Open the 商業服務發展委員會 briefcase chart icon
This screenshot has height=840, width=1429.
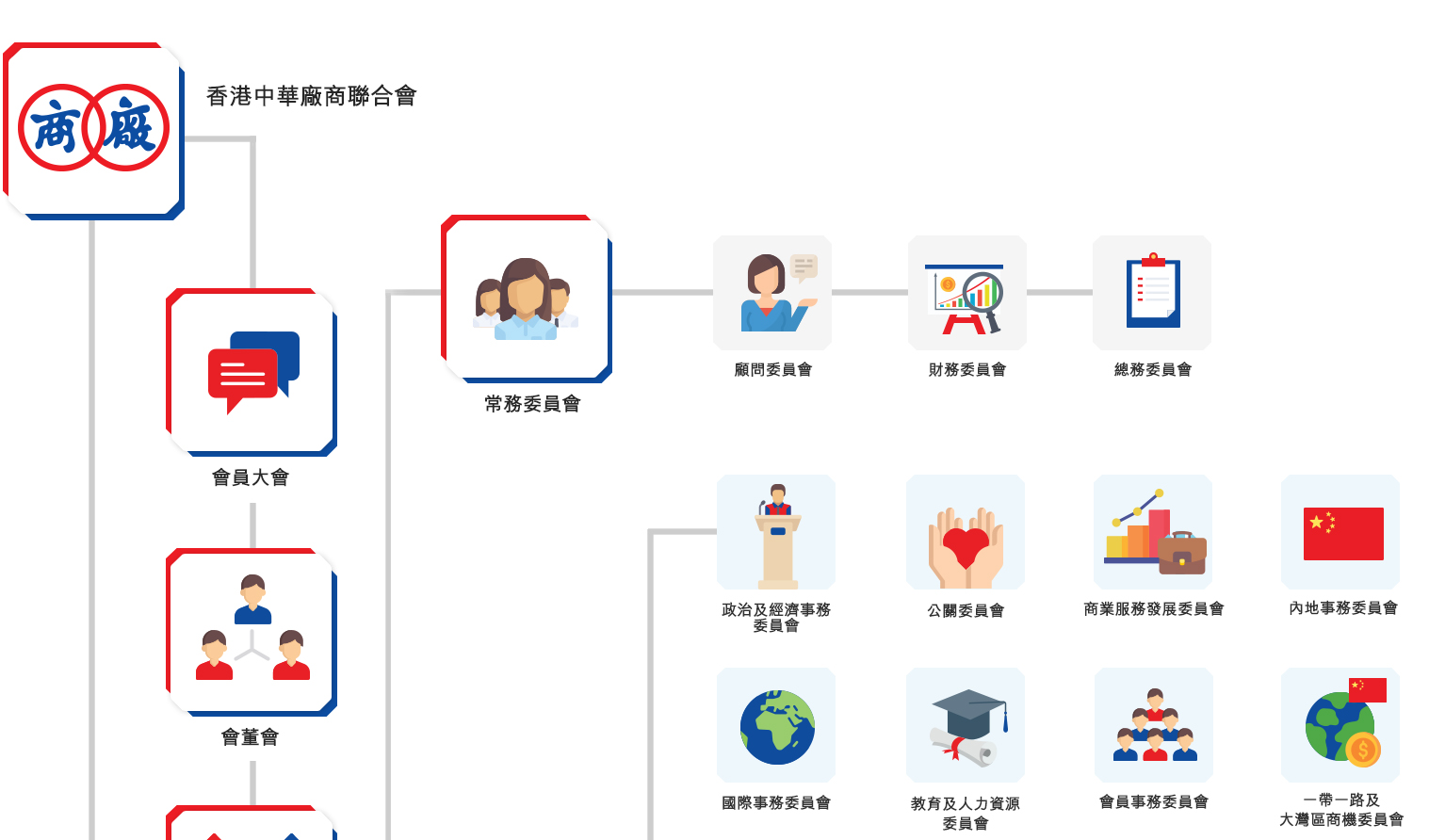1153,532
